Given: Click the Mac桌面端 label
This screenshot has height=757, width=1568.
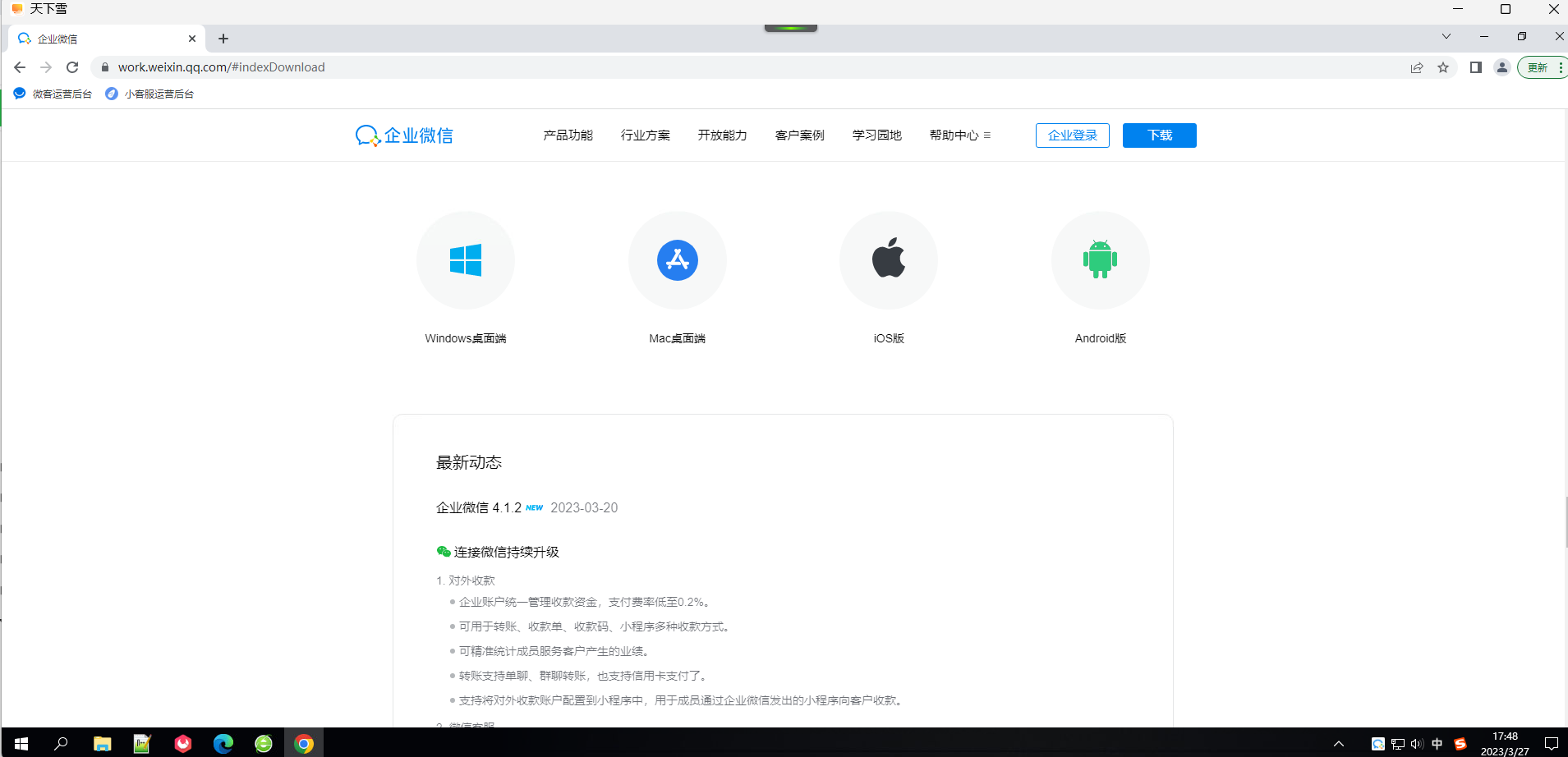Looking at the screenshot, I should click(678, 338).
